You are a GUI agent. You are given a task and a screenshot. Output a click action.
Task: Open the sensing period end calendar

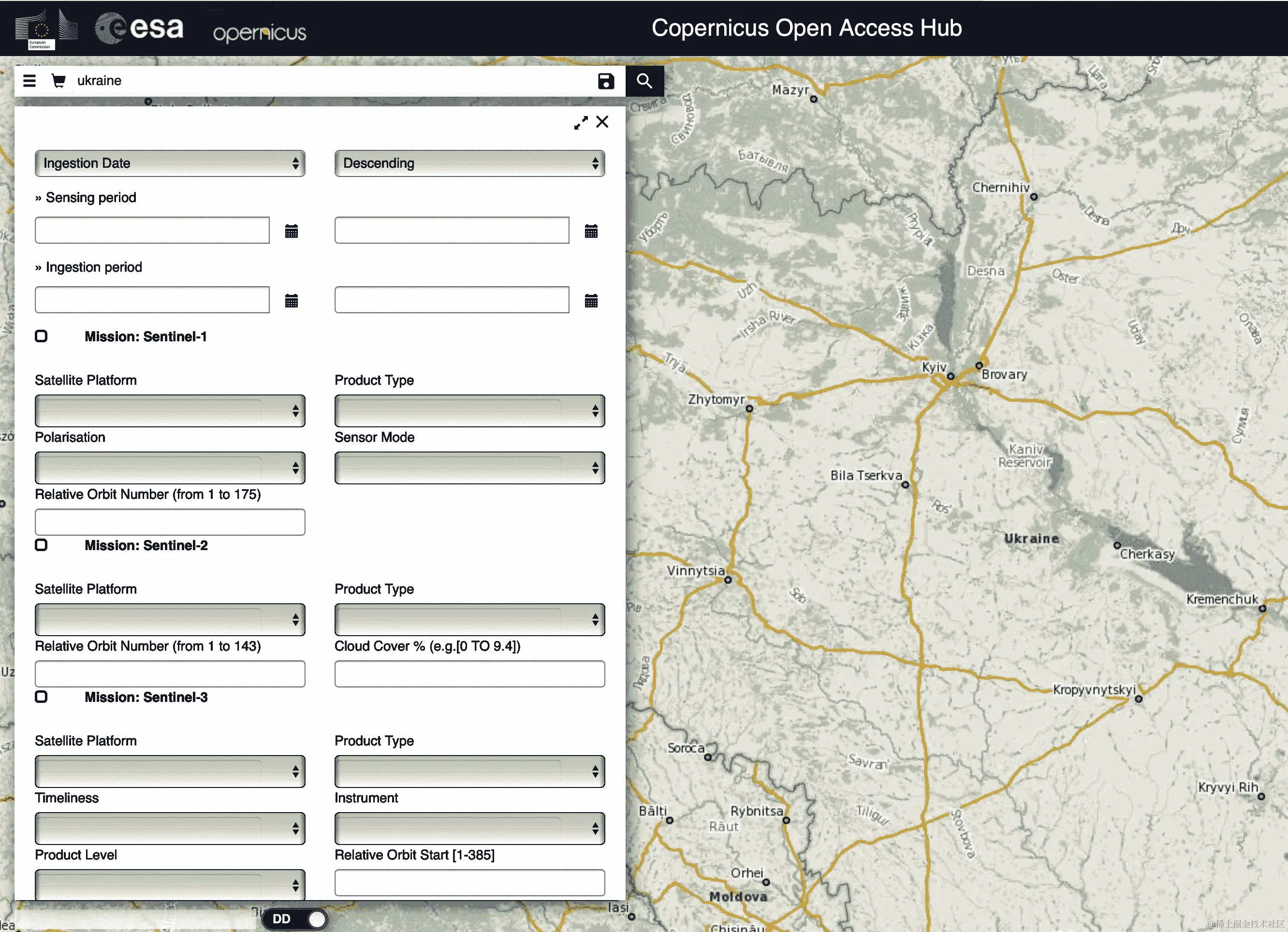point(591,231)
